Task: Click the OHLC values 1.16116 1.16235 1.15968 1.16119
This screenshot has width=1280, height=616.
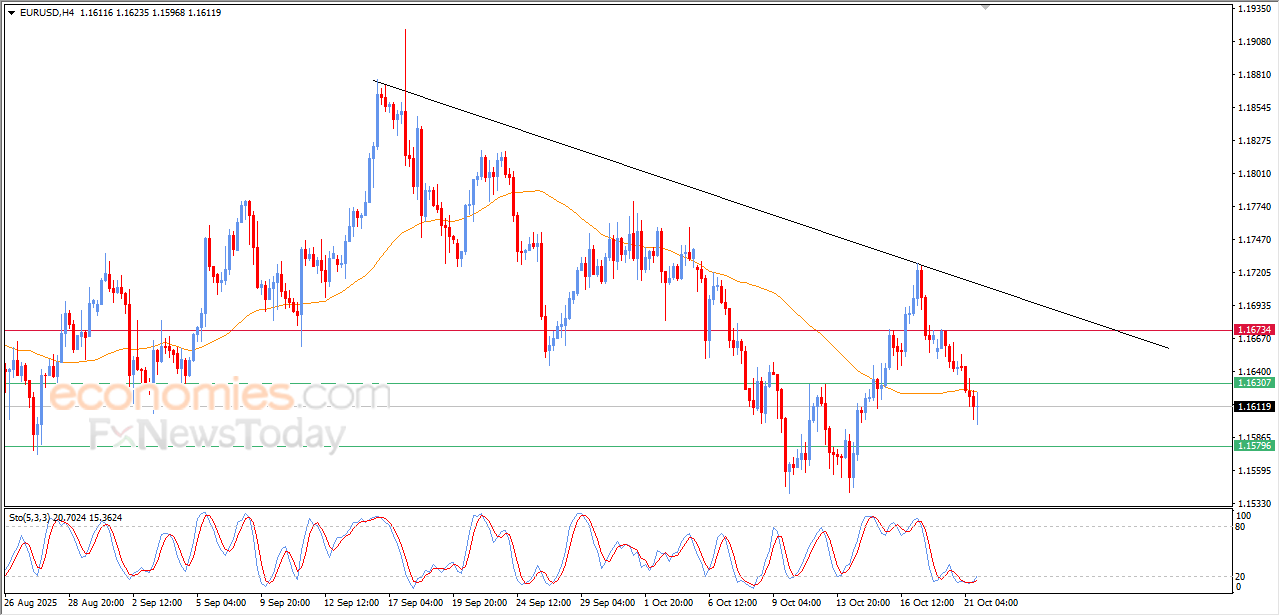Action: [x=150, y=13]
